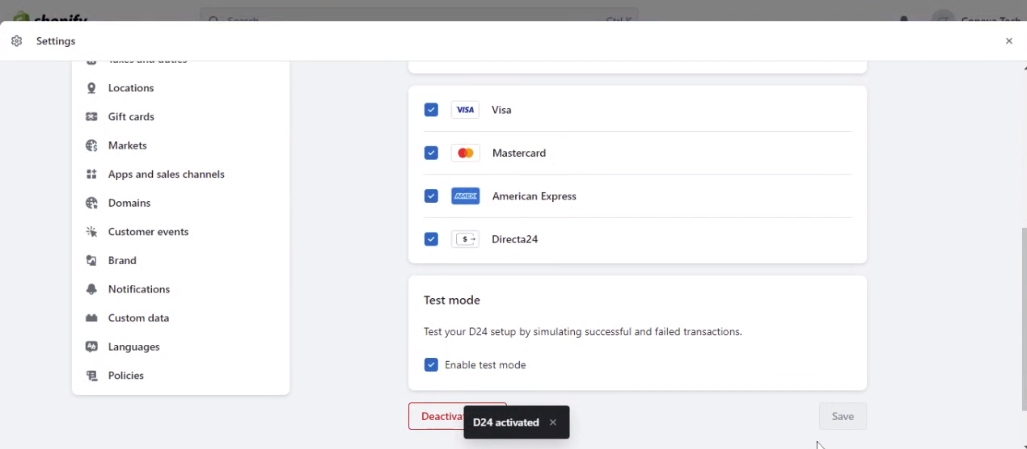Viewport: 1027px width, 449px height.
Task: Toggle the Directa24 checkbox
Action: click(431, 239)
